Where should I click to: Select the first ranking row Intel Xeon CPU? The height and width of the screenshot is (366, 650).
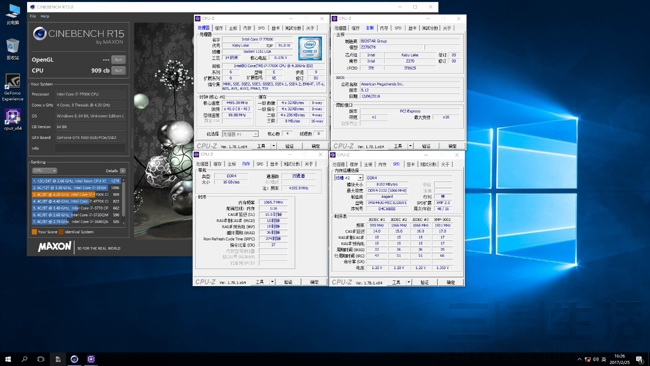76,181
